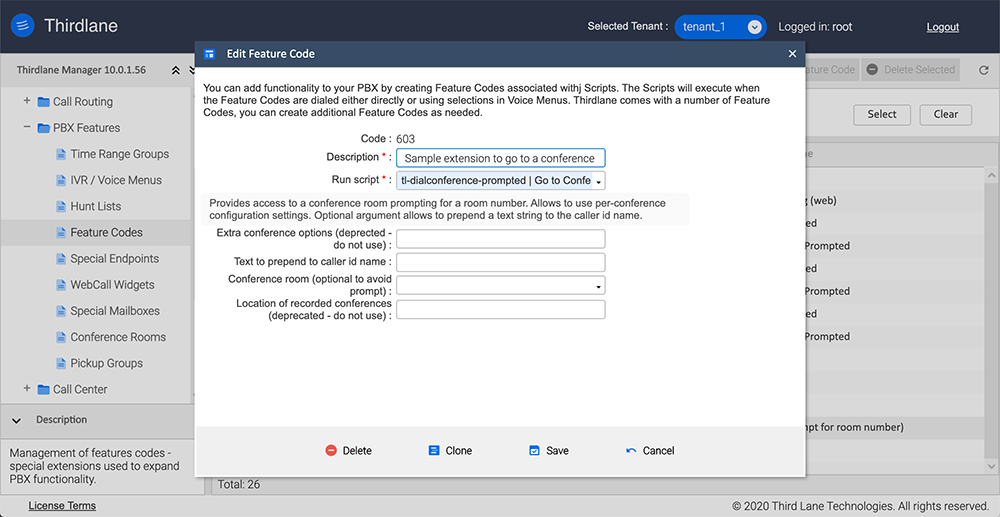Click the Cancel undo arrow icon
The image size is (1000, 517).
pyautogui.click(x=630, y=451)
